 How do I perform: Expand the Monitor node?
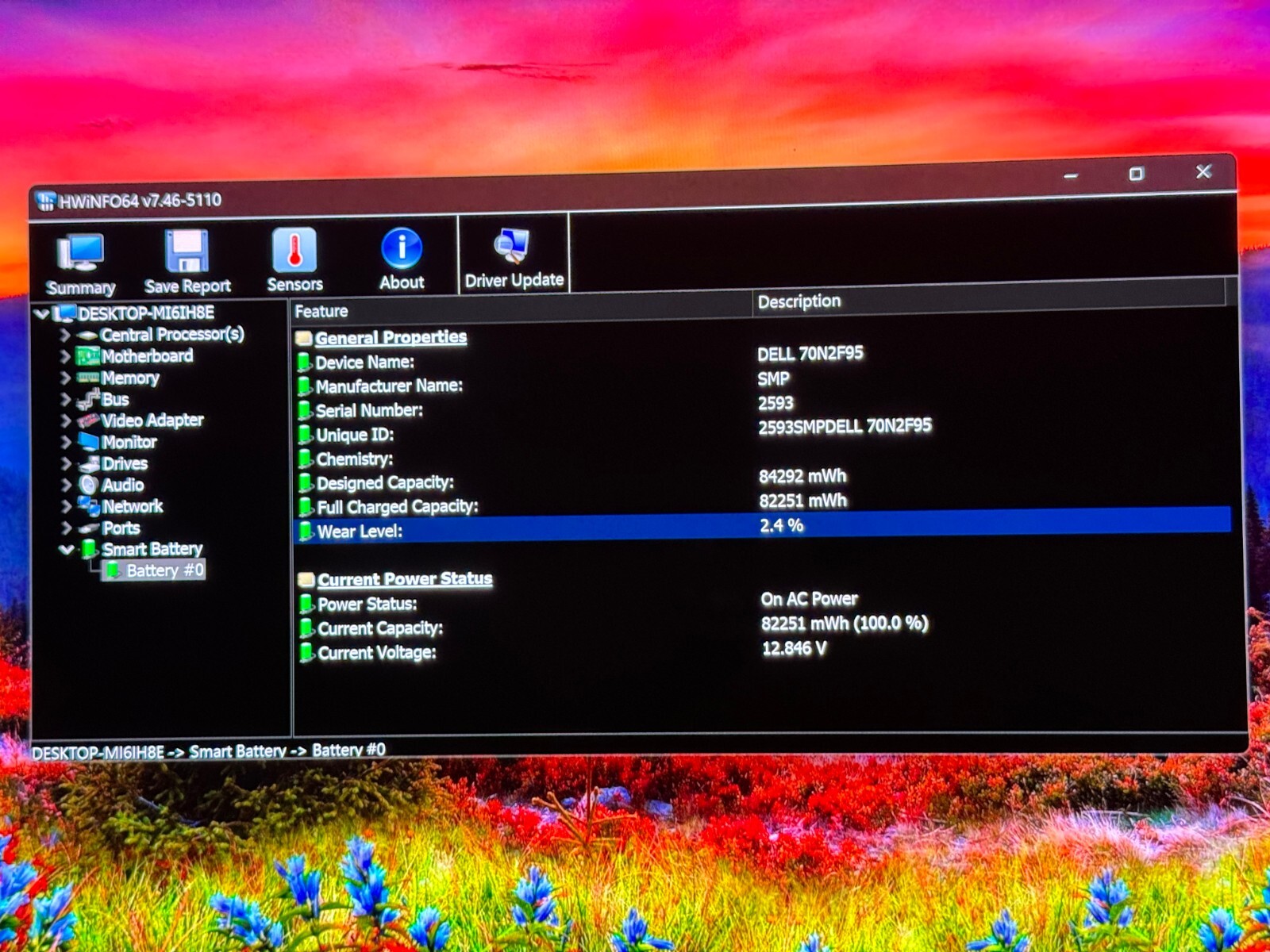[x=66, y=443]
